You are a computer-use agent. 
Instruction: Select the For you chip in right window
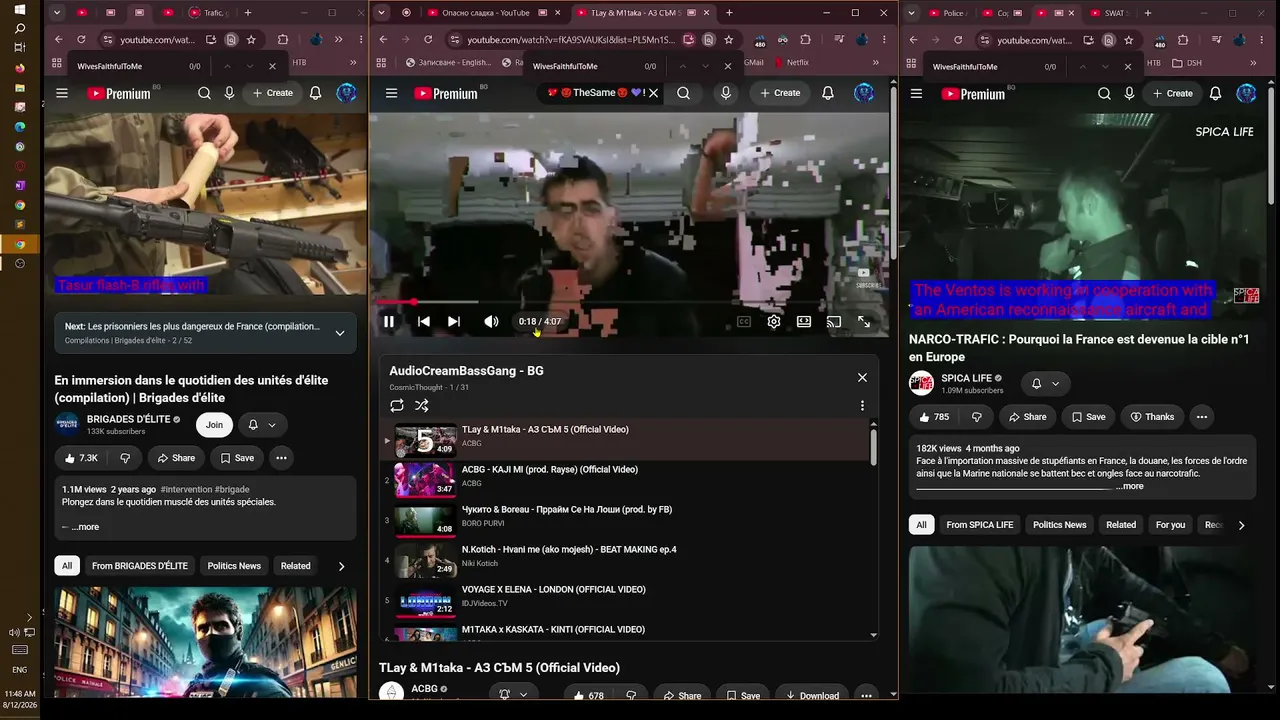click(1170, 525)
